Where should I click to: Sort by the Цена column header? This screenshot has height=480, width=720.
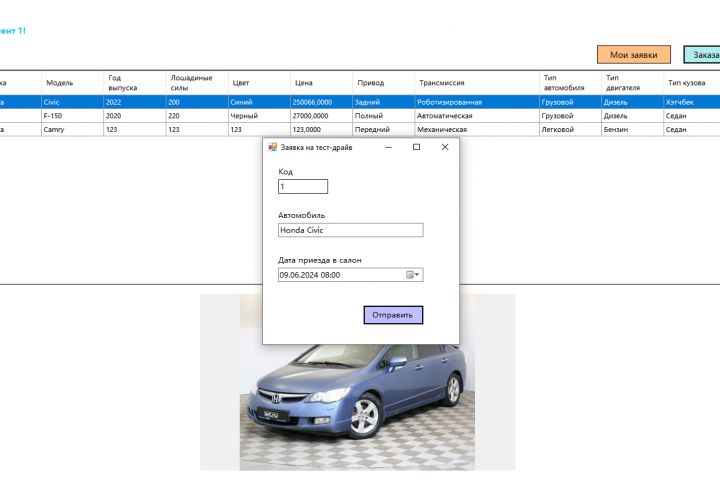coord(321,83)
